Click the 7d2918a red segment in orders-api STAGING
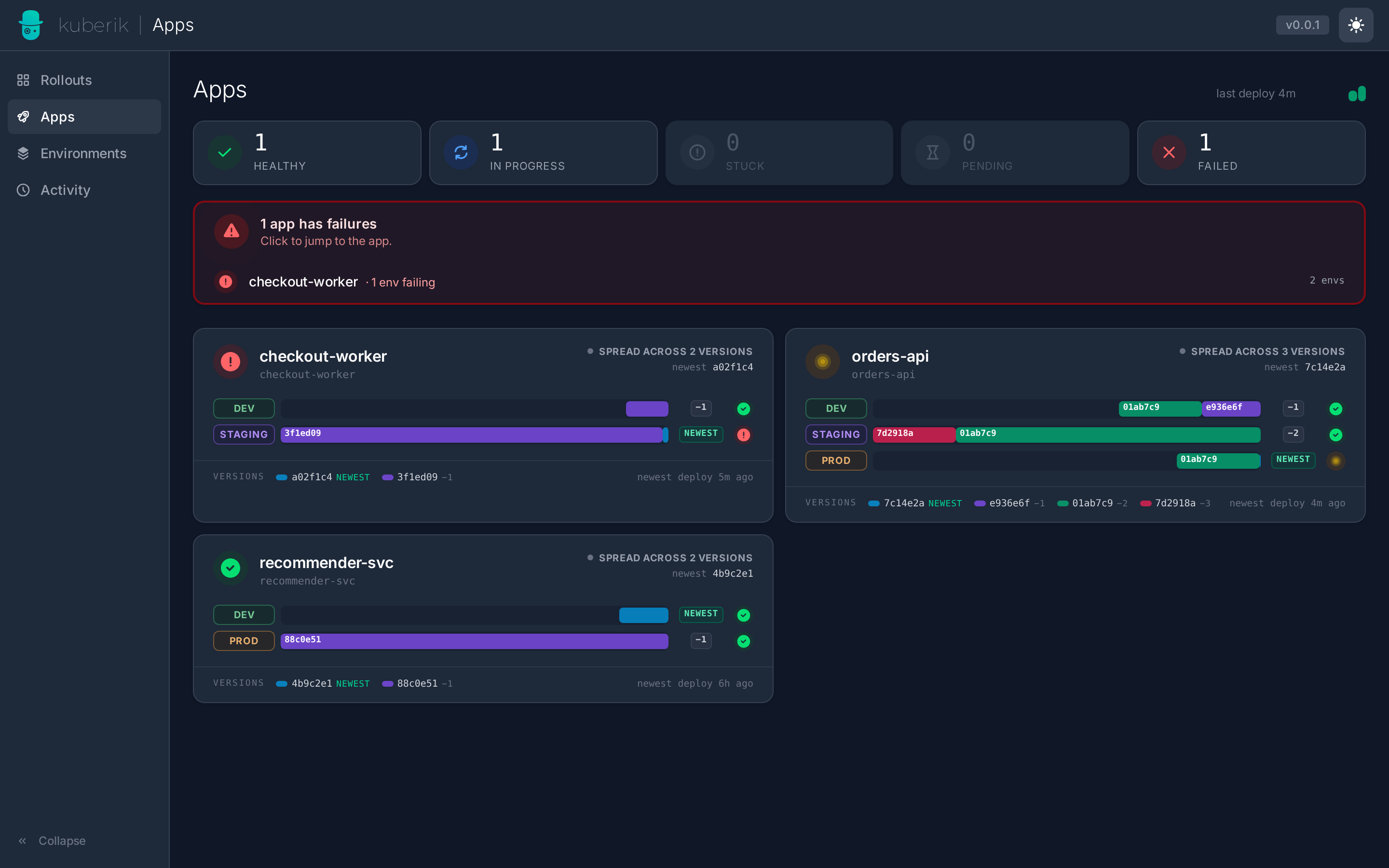 point(914,434)
